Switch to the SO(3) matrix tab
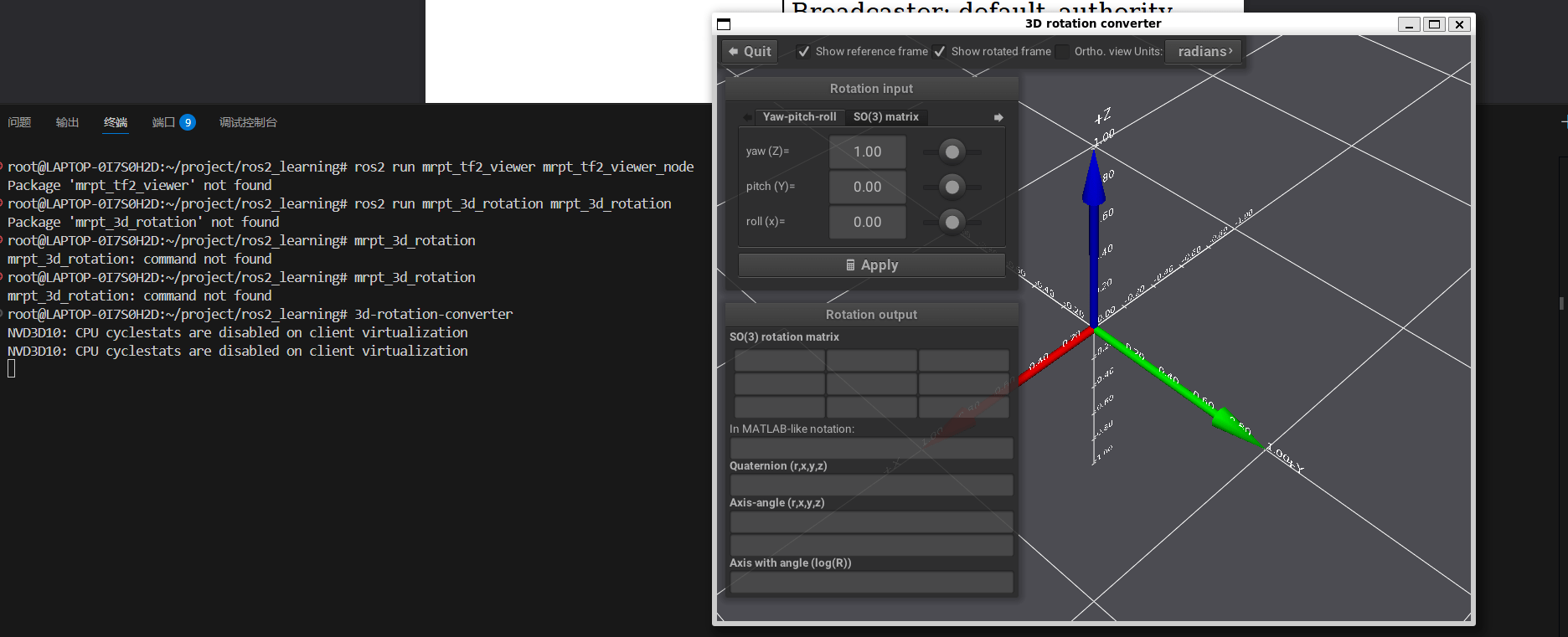Viewport: 1568px width, 637px height. [x=885, y=117]
